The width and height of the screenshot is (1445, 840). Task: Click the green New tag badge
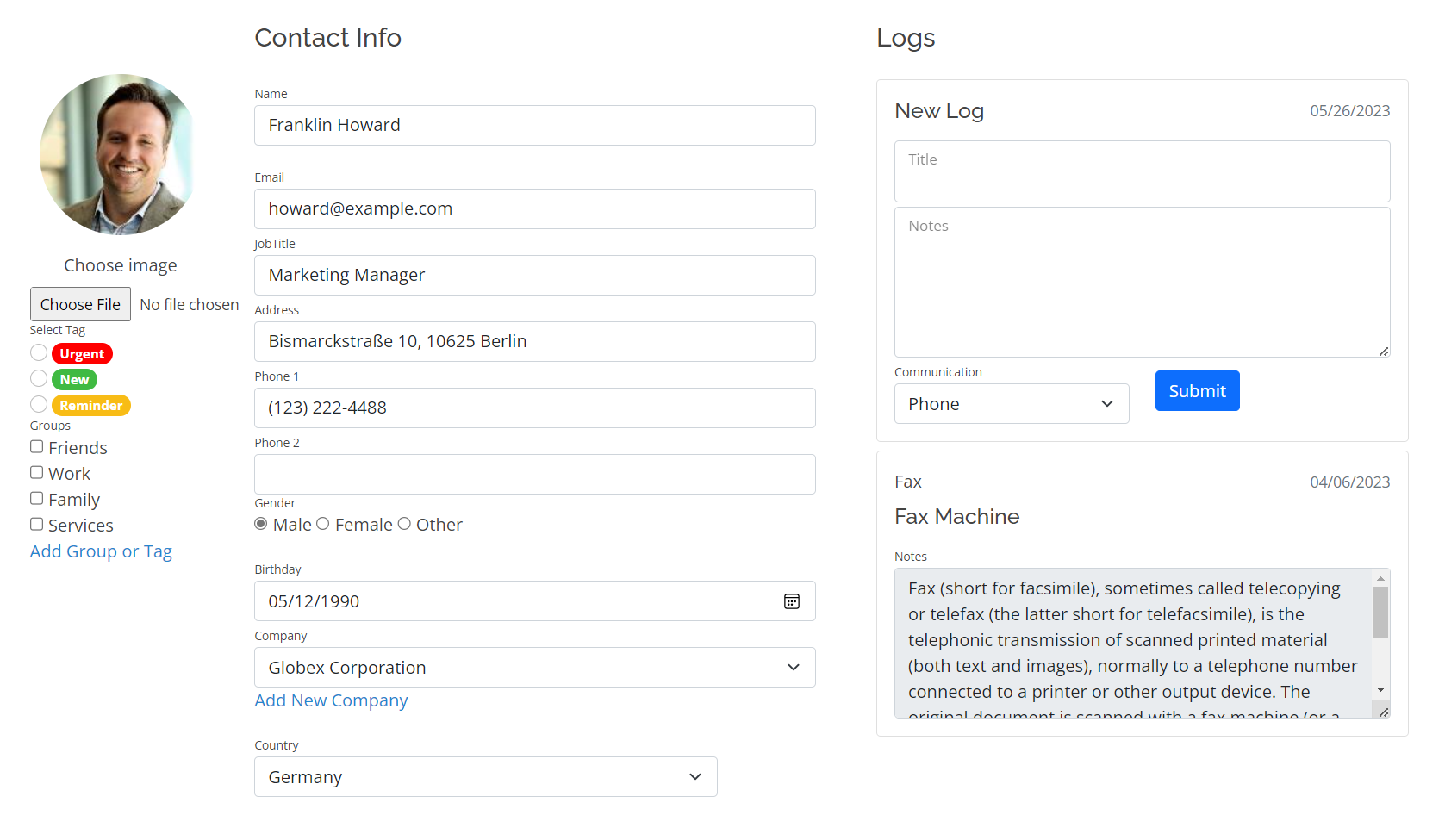point(74,379)
